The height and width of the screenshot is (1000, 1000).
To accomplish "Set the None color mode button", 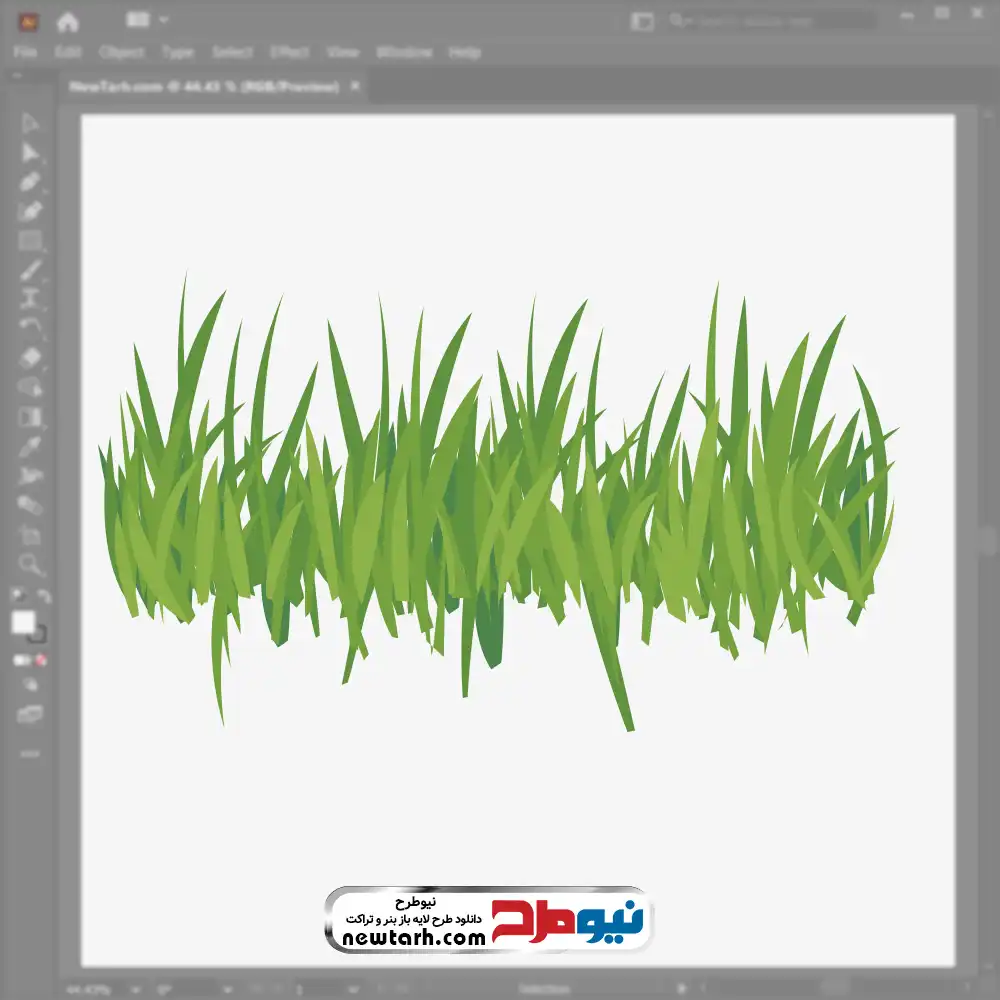I will pos(41,660).
